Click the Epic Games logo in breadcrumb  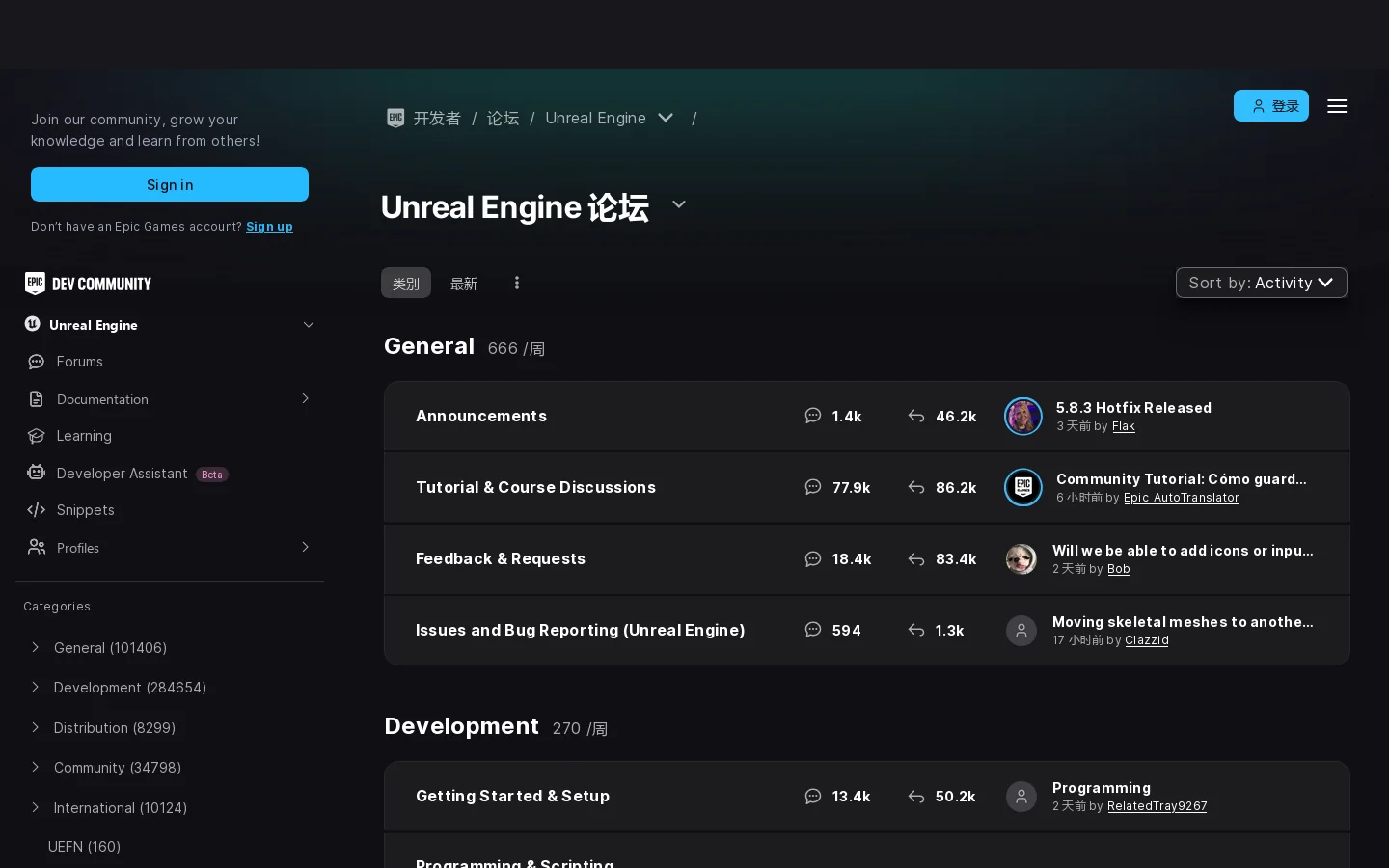pyautogui.click(x=395, y=118)
